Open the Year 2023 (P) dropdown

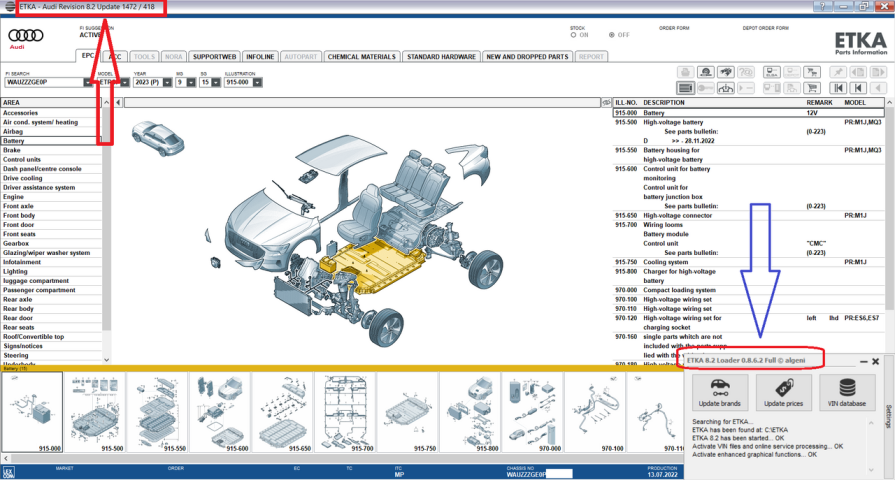coord(167,82)
